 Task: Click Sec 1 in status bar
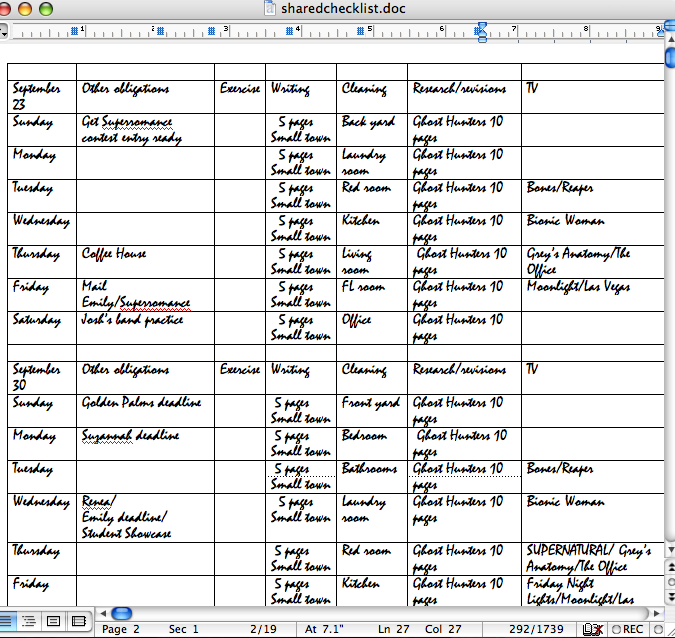coord(183,629)
